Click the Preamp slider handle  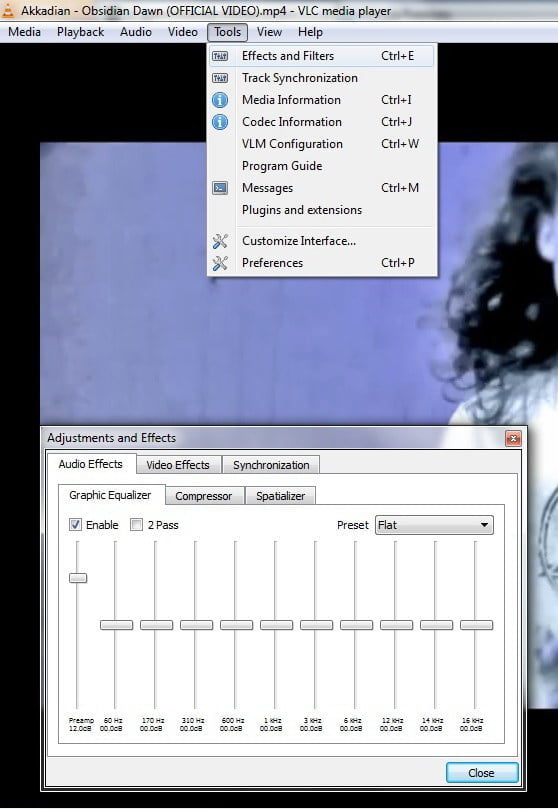point(78,578)
